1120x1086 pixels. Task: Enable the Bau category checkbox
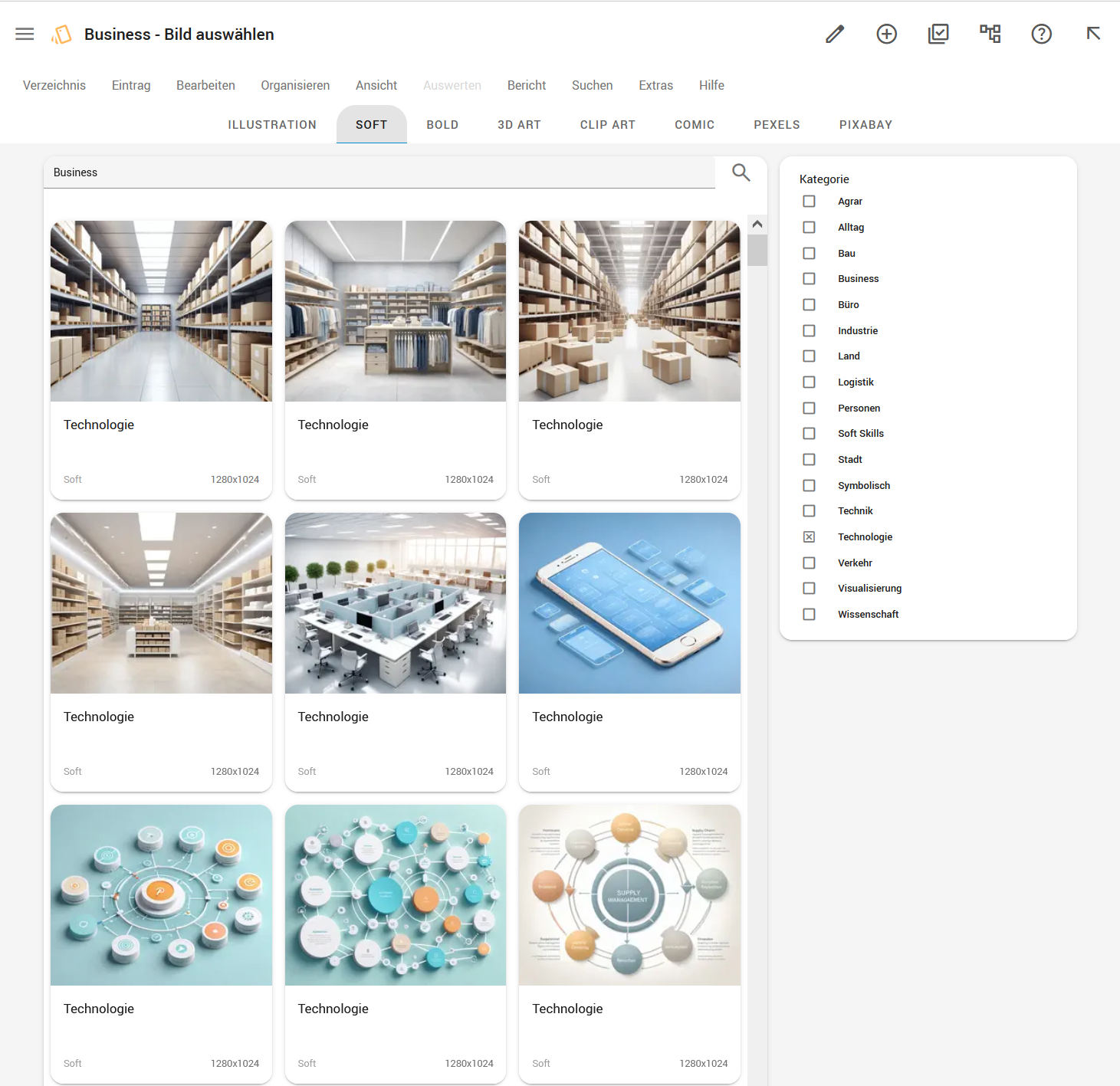[809, 253]
